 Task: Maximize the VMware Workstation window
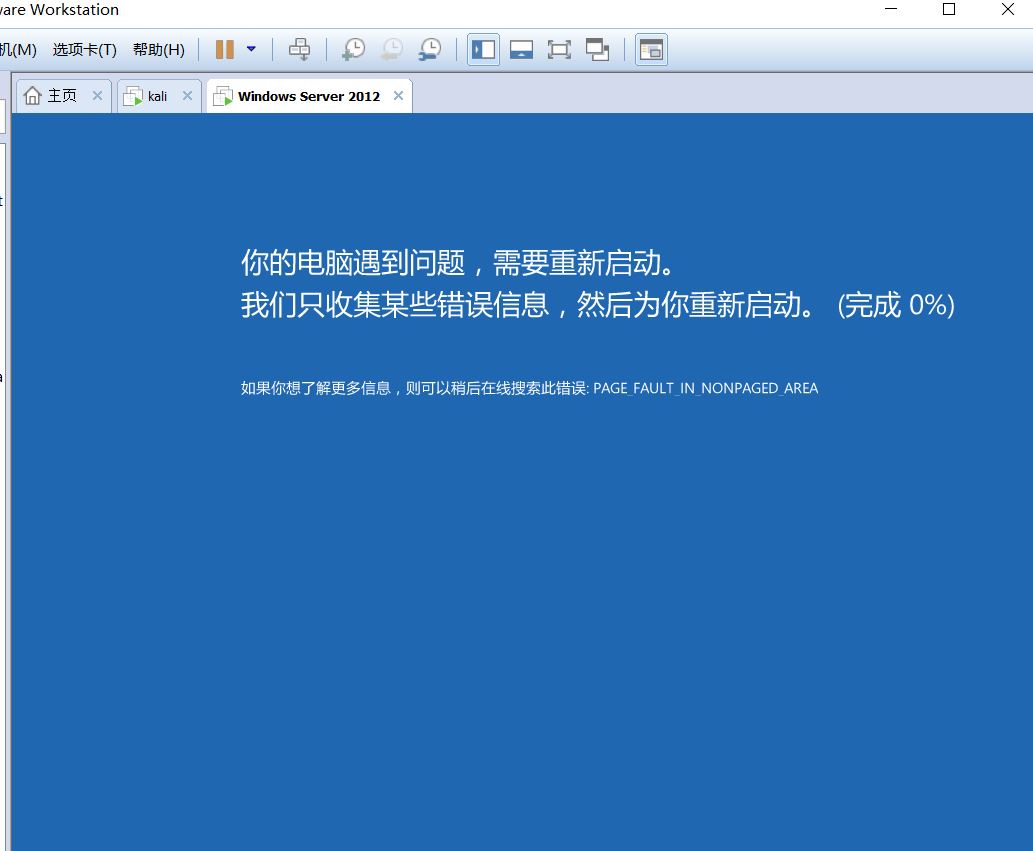(x=949, y=9)
